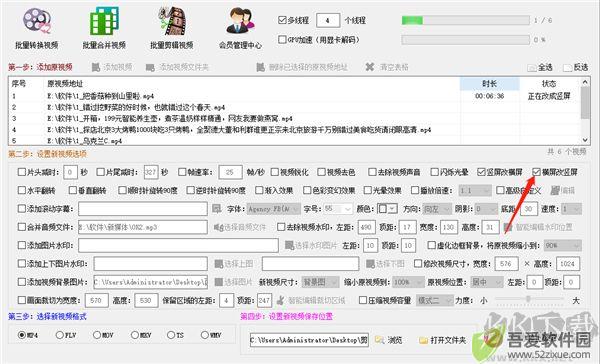The image size is (600, 364).
Task: Click 智能编辑水印位置 icon
Action: click(508, 227)
